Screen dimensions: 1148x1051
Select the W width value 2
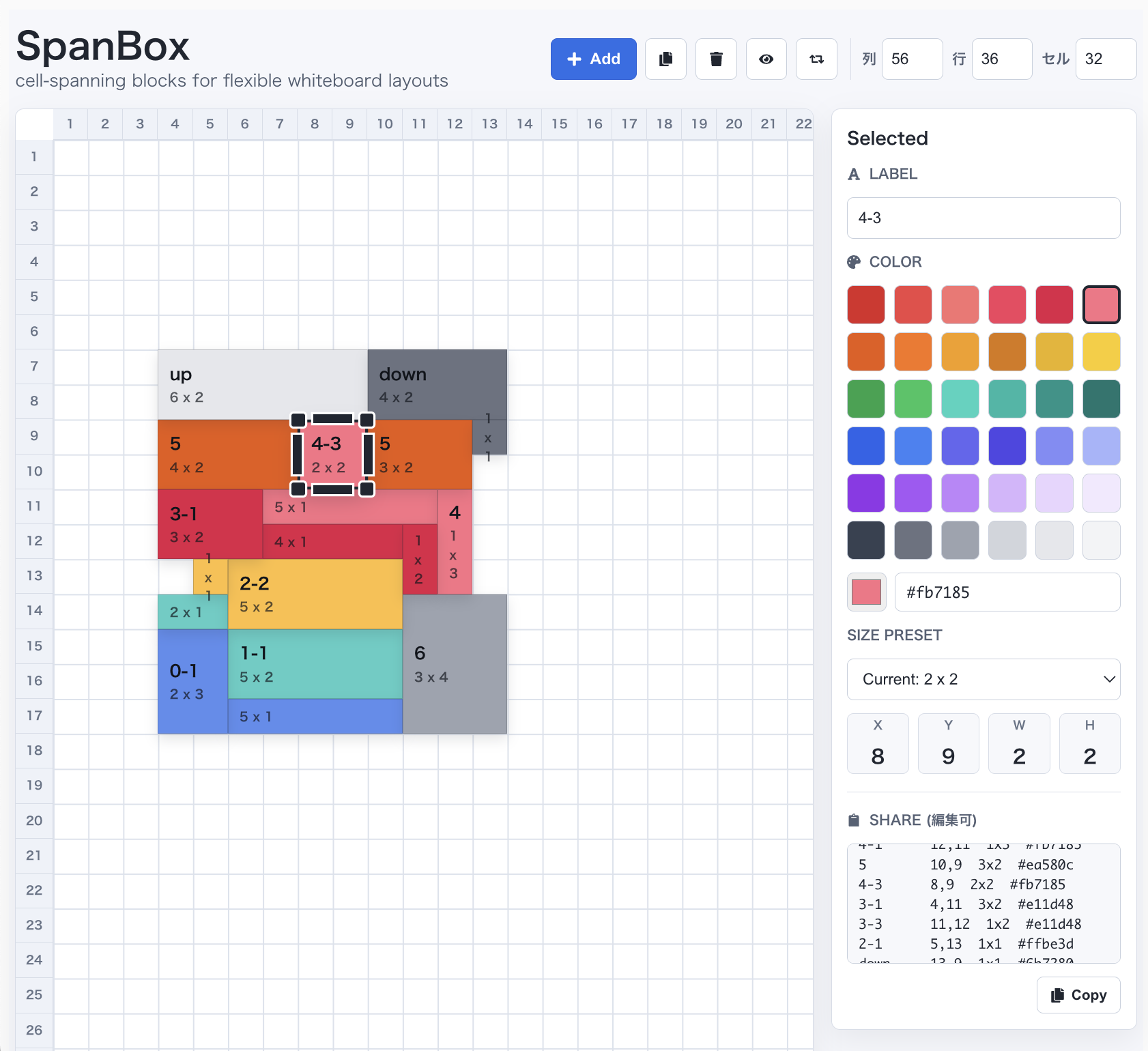[1019, 743]
